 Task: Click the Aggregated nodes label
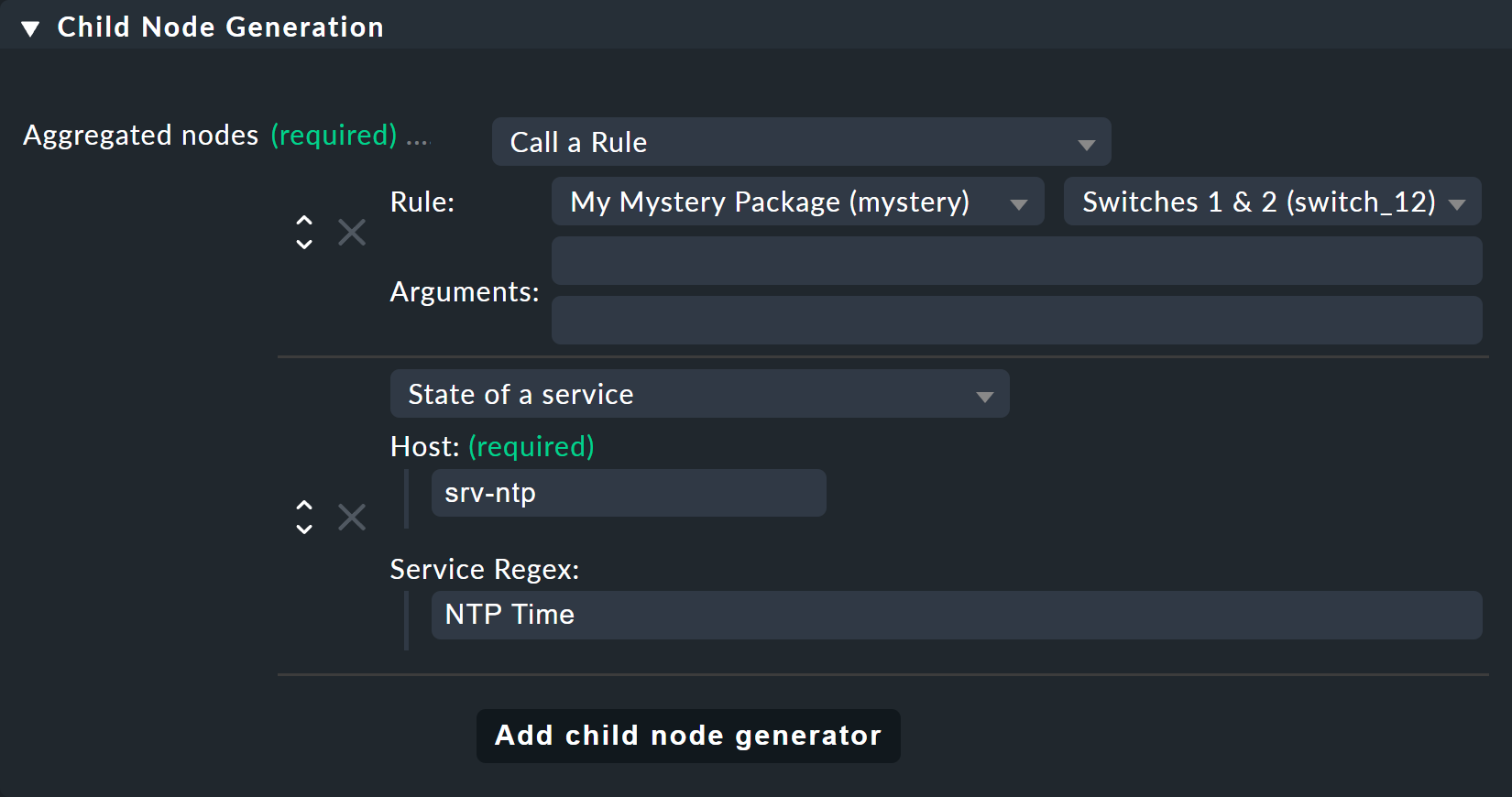tap(141, 136)
